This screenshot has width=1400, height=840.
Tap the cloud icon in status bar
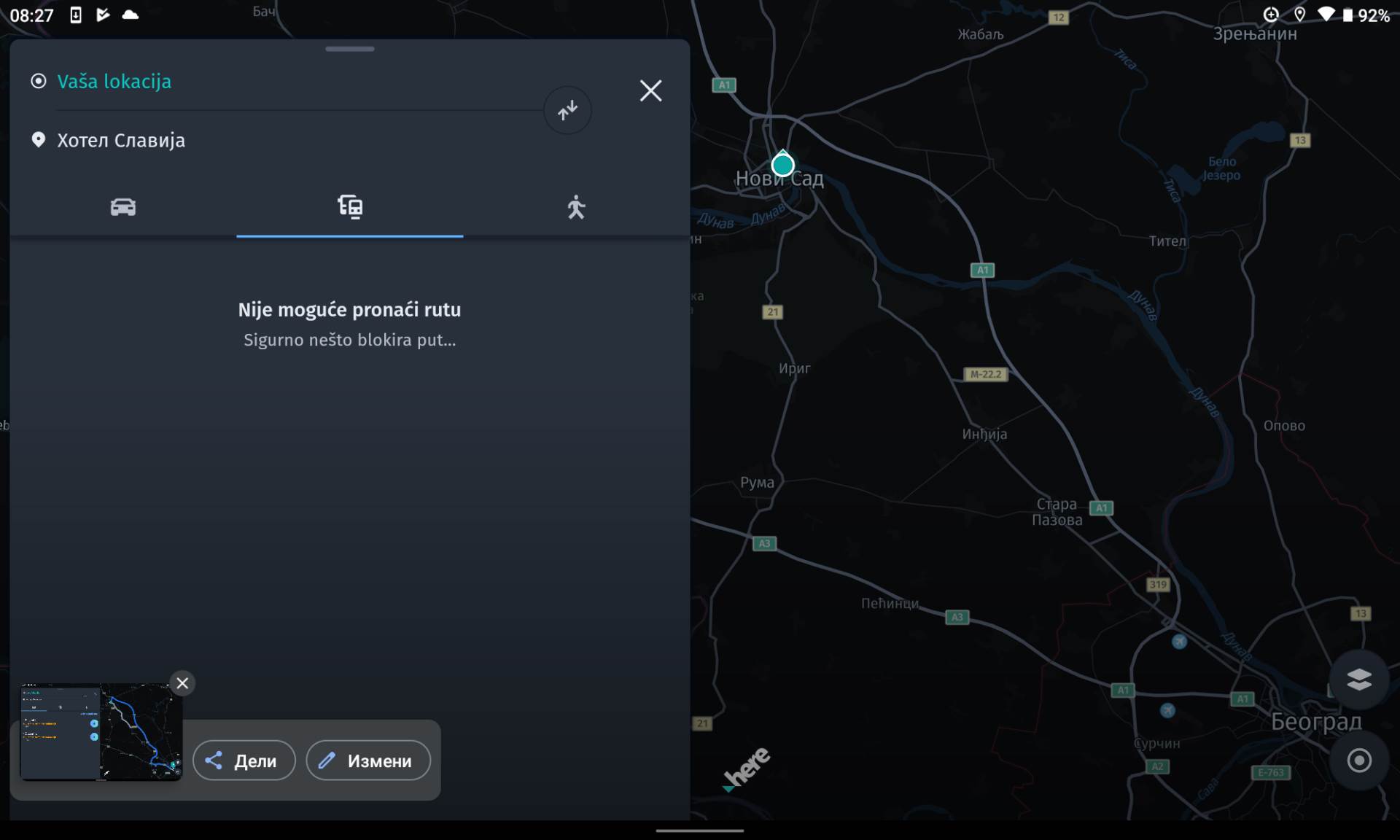coord(131,15)
